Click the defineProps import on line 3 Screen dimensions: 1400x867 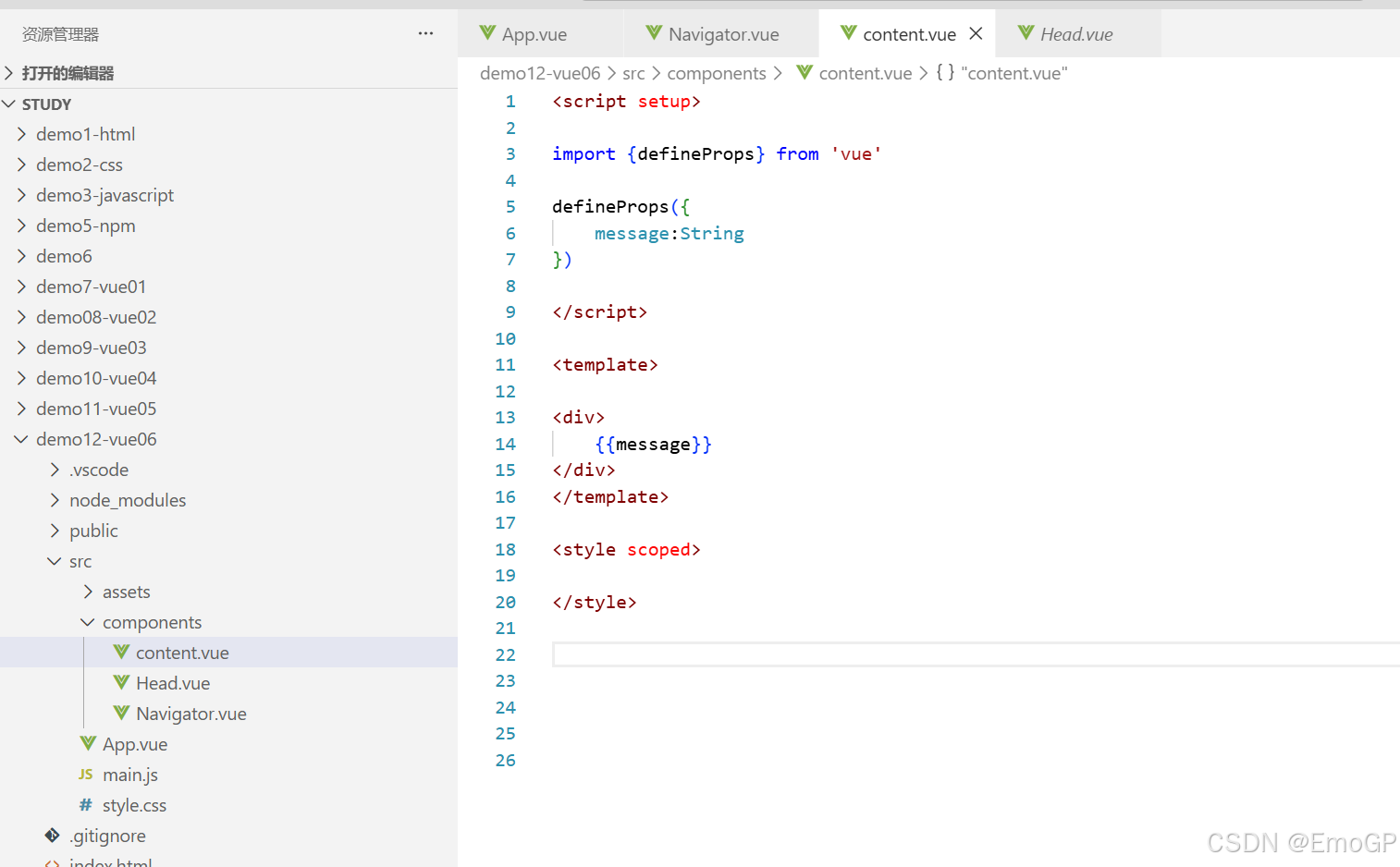(x=696, y=153)
